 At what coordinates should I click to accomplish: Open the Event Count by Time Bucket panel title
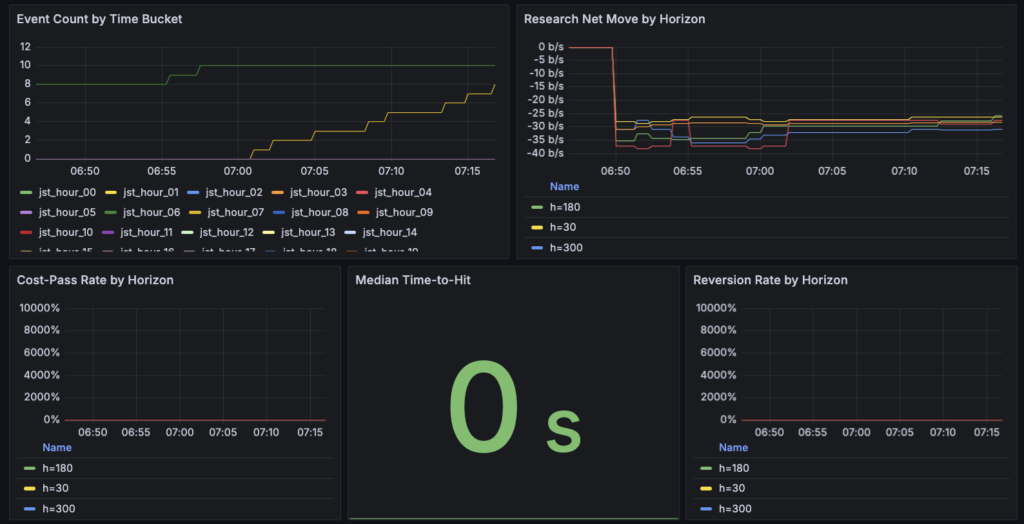[x=99, y=19]
